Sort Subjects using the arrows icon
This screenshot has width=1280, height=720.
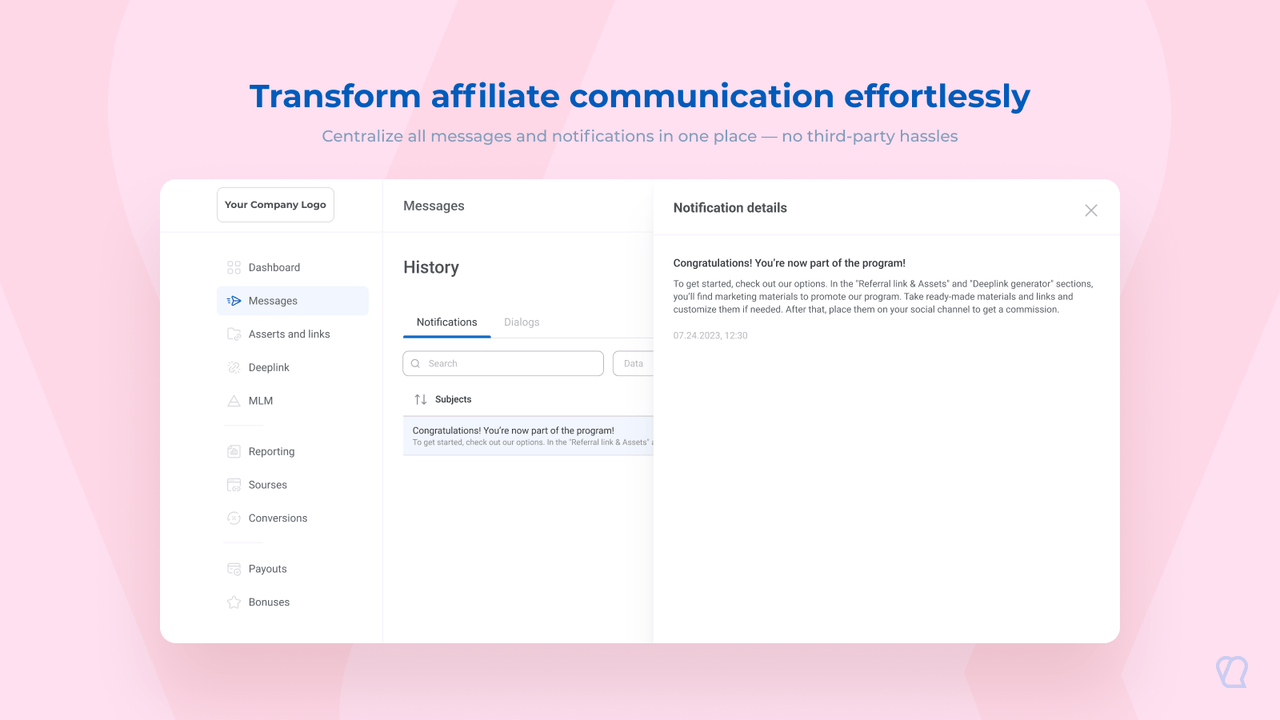click(421, 399)
